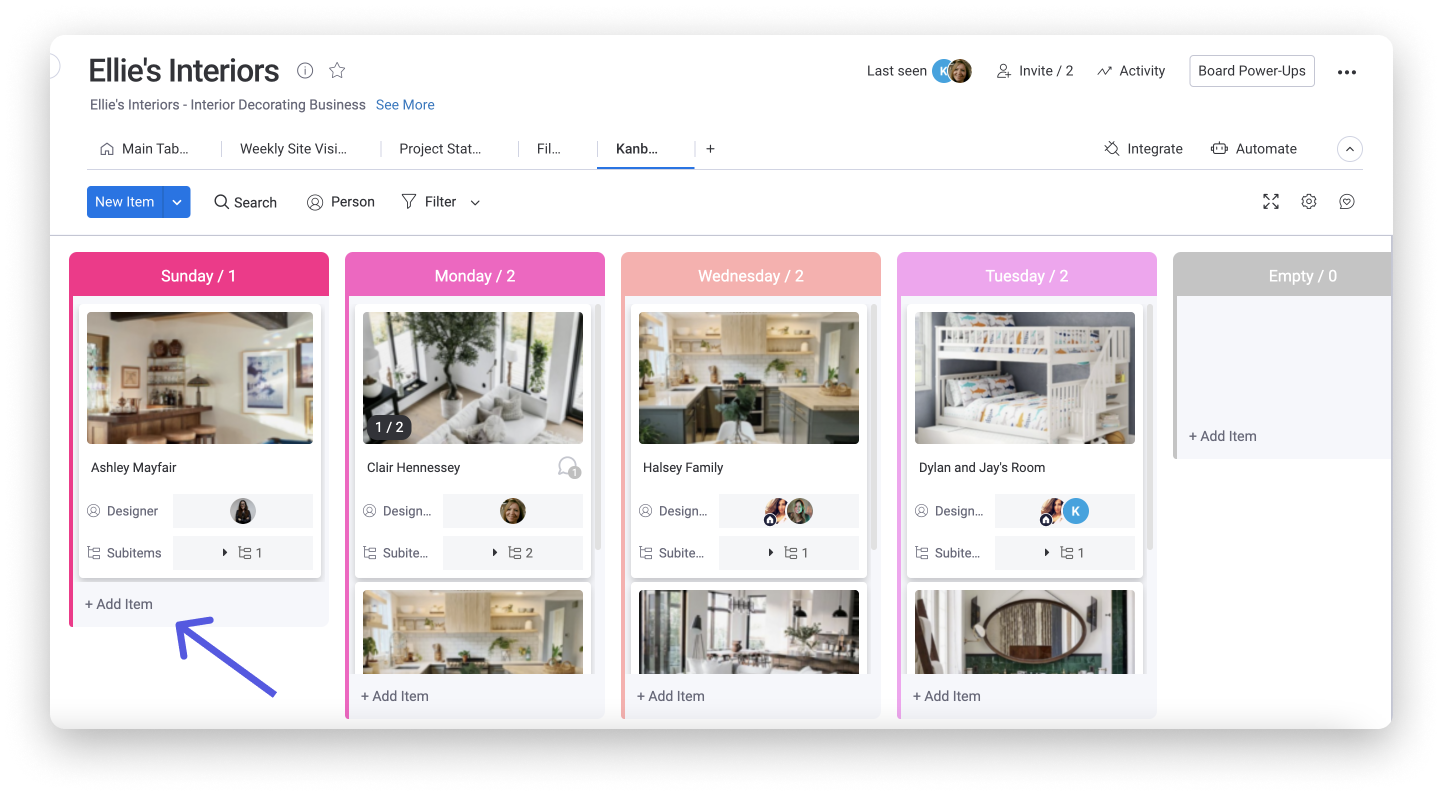1443x794 pixels.
Task: Add a new view with plus icon
Action: click(710, 149)
